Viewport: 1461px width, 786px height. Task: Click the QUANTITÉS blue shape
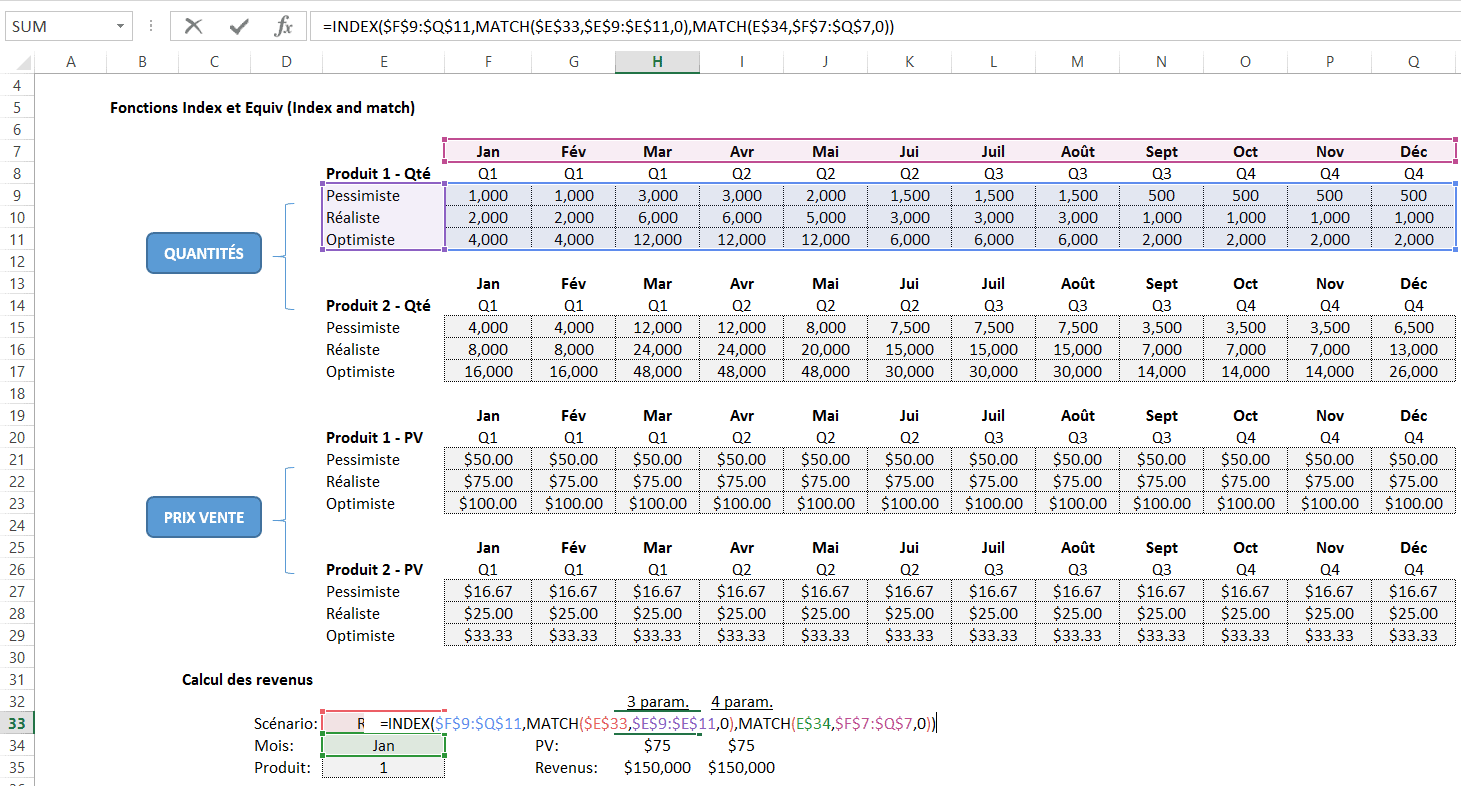coord(204,254)
